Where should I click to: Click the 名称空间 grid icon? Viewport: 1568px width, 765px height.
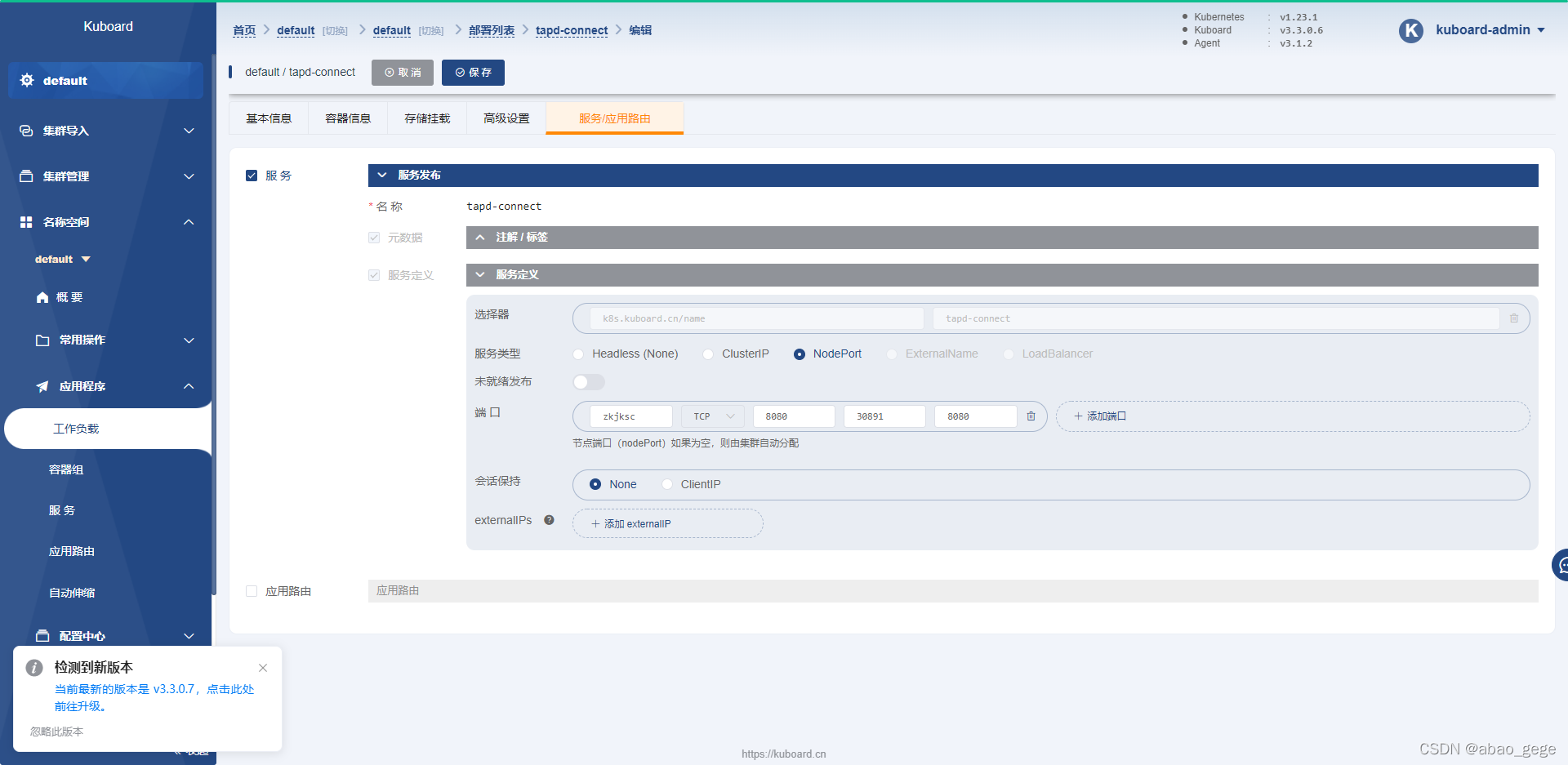click(x=26, y=222)
